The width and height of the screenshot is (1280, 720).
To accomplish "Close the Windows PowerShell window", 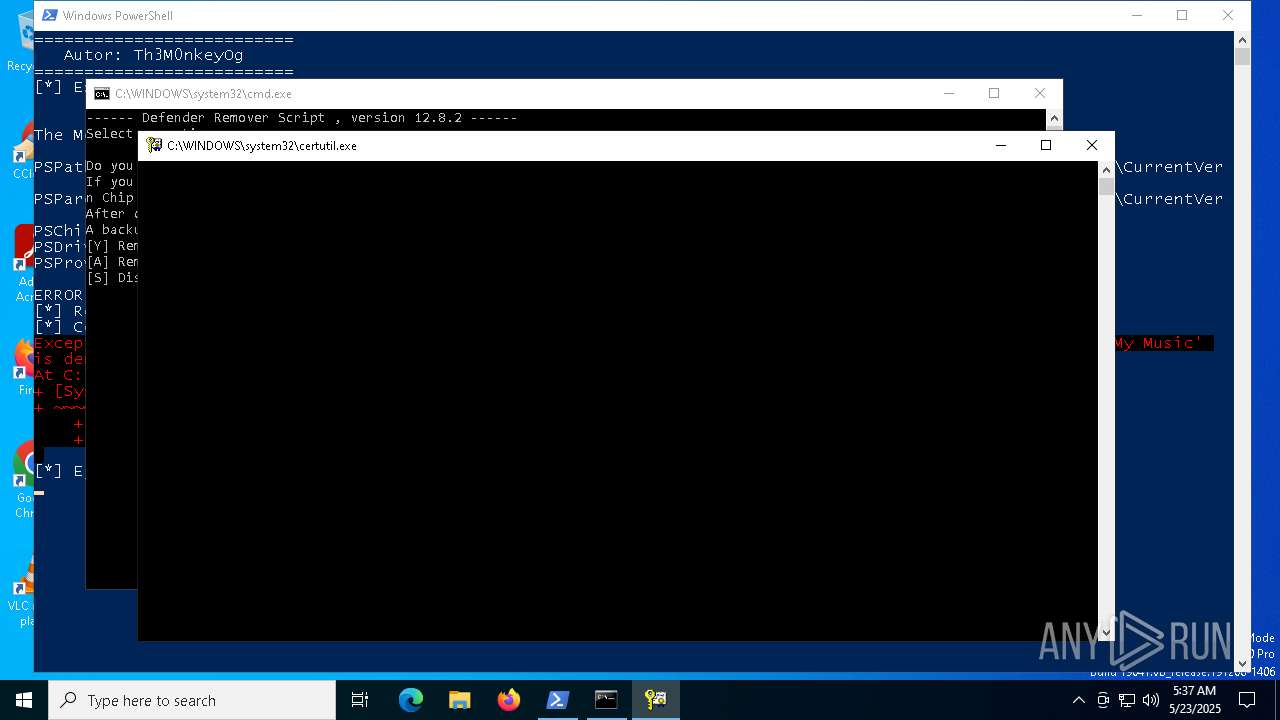I will pyautogui.click(x=1228, y=15).
